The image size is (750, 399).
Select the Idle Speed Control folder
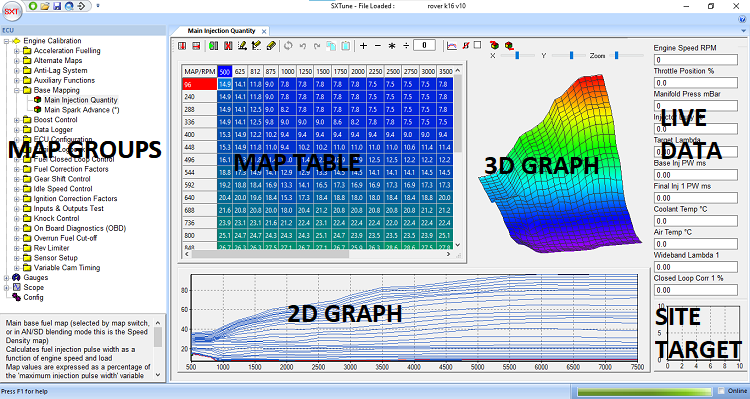coord(63,188)
